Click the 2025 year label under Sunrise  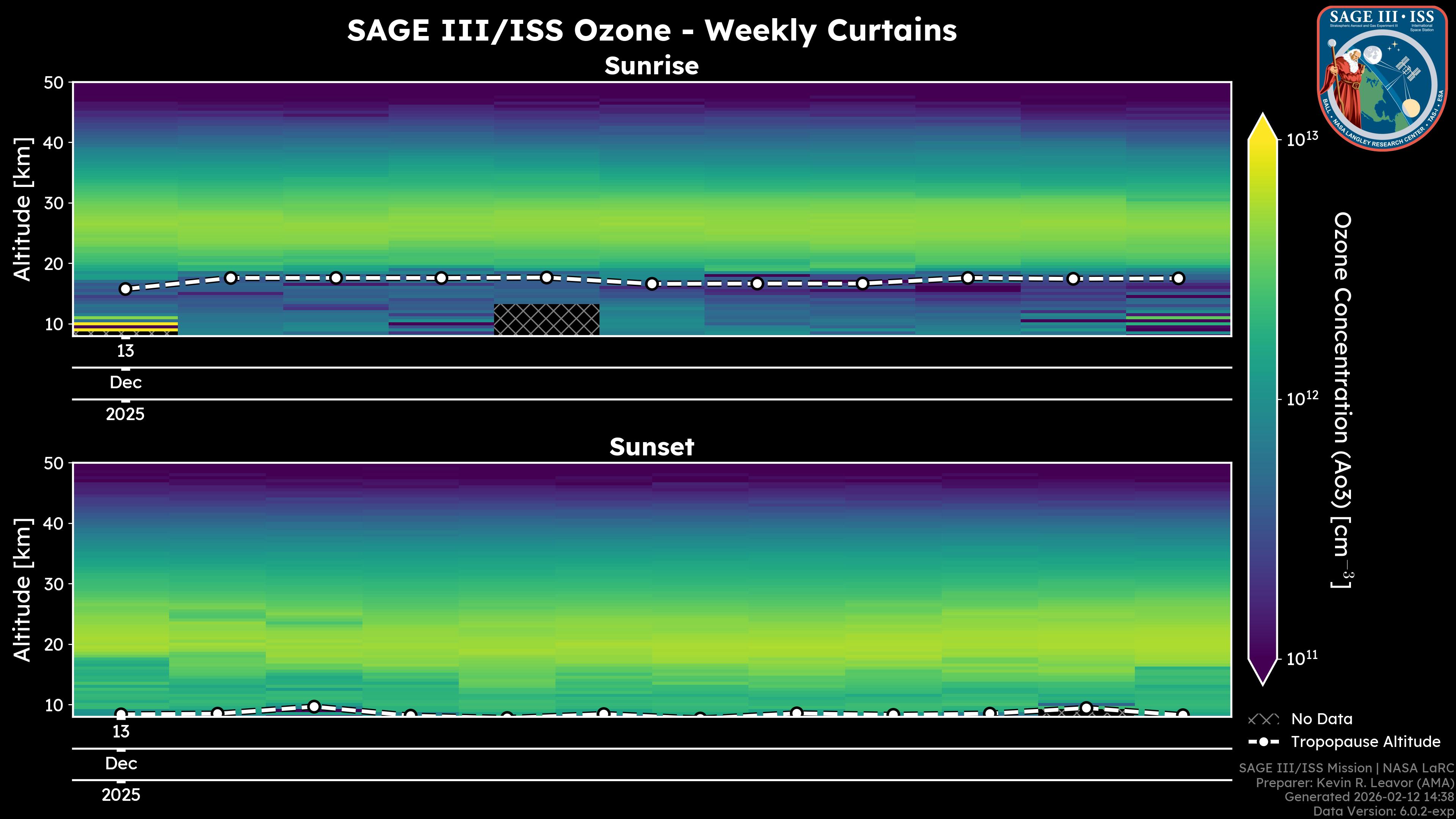126,414
